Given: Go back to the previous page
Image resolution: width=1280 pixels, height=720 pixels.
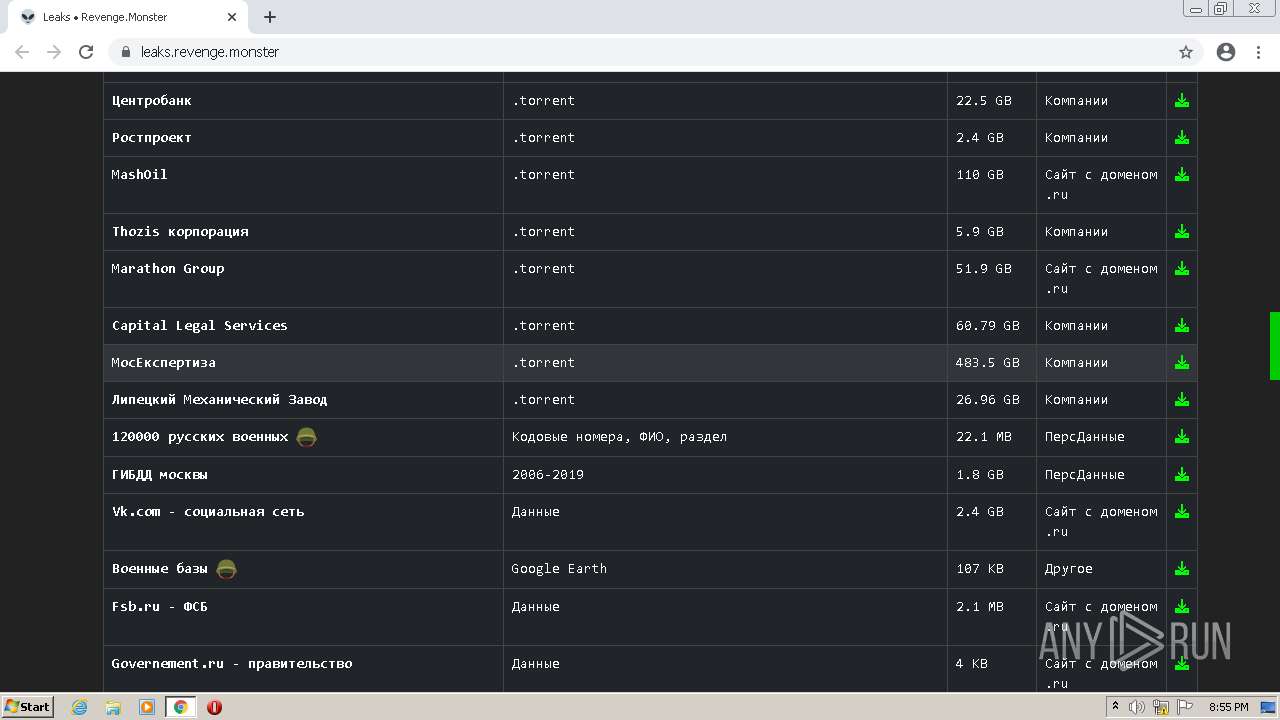Looking at the screenshot, I should [22, 52].
